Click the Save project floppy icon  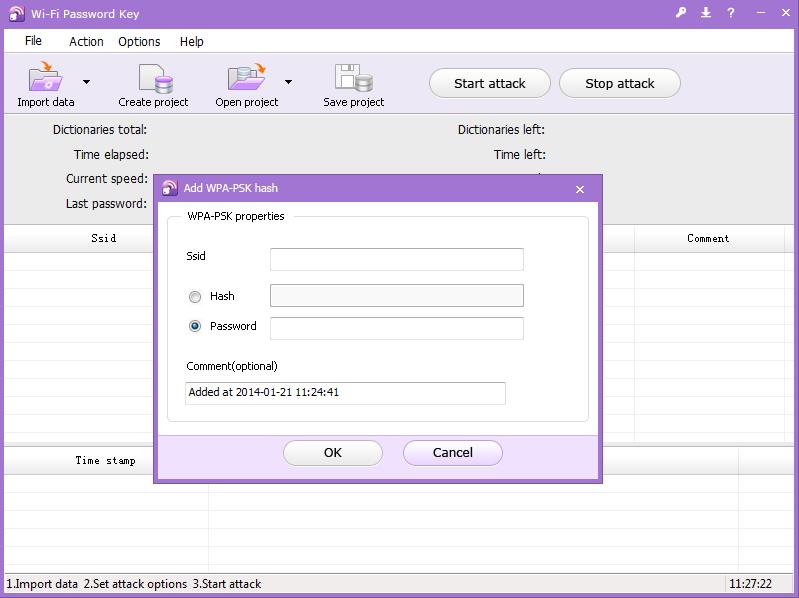tap(354, 78)
